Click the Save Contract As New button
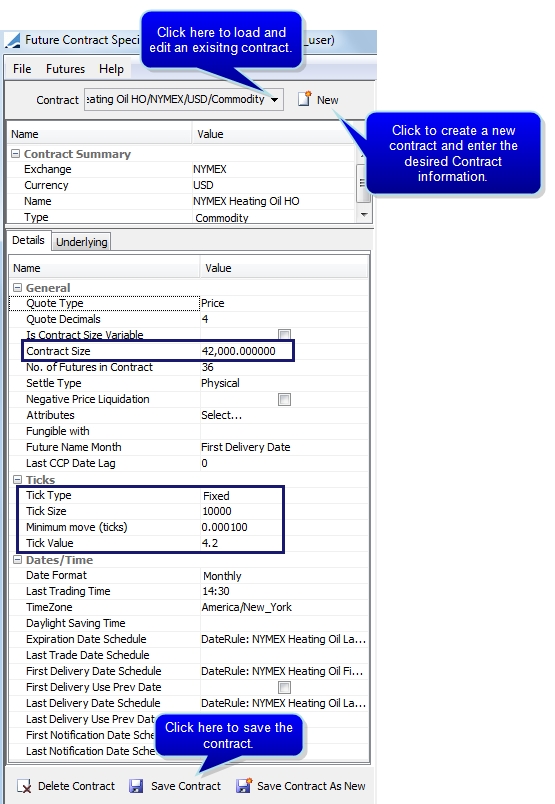The image size is (555, 804). coord(301,786)
